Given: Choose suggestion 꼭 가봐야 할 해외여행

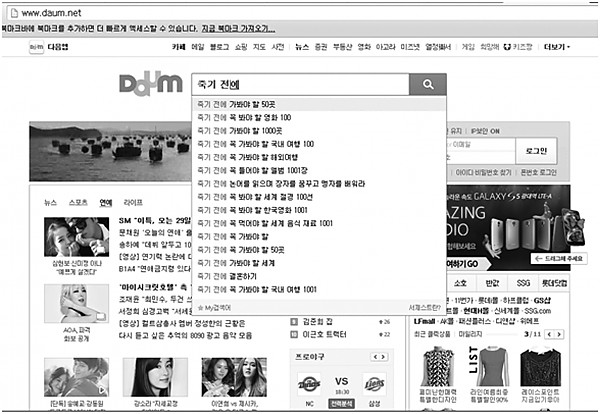Looking at the screenshot, I should pos(319,157).
